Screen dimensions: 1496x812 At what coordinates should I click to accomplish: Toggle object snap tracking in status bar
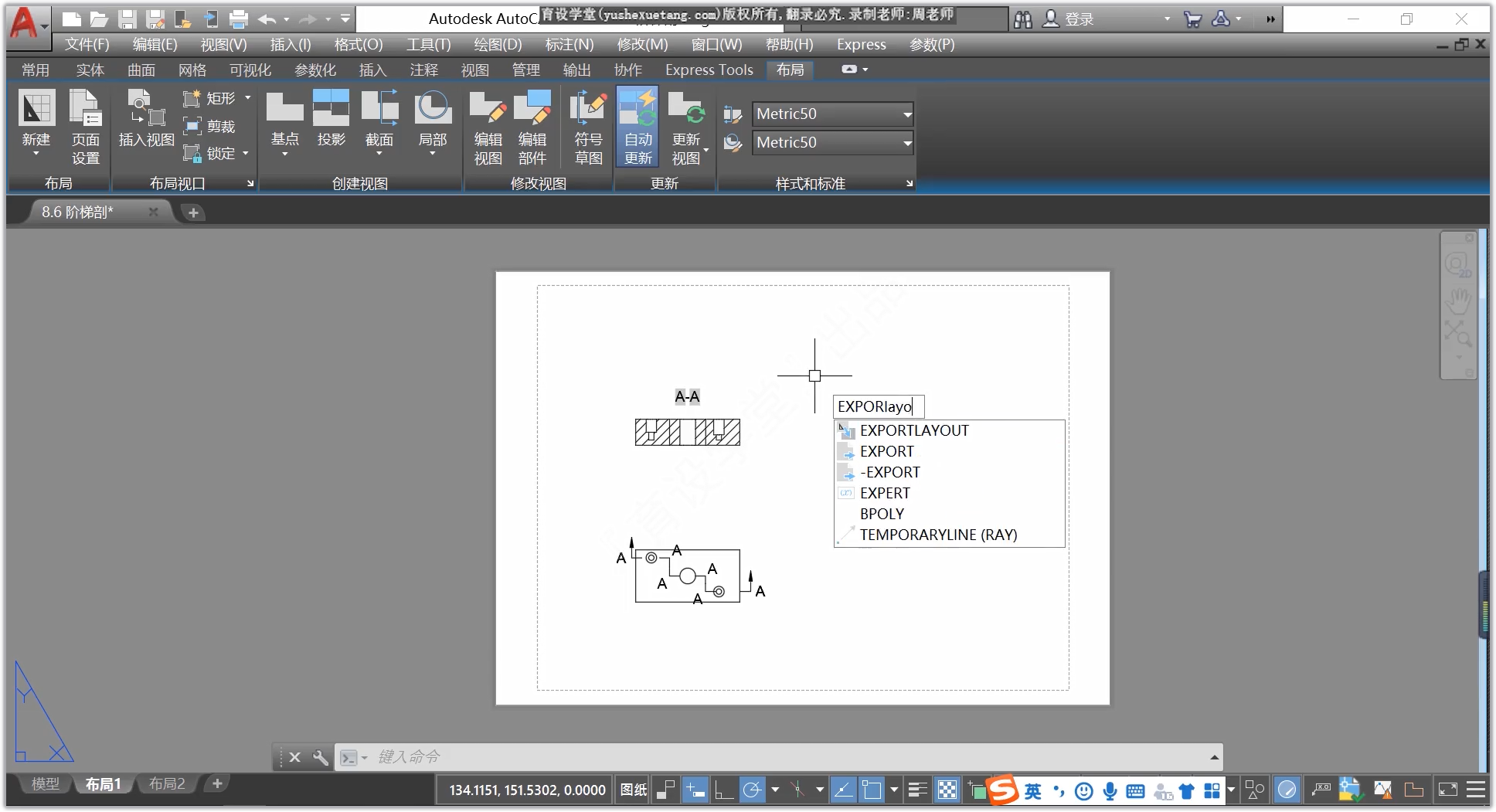[x=843, y=790]
